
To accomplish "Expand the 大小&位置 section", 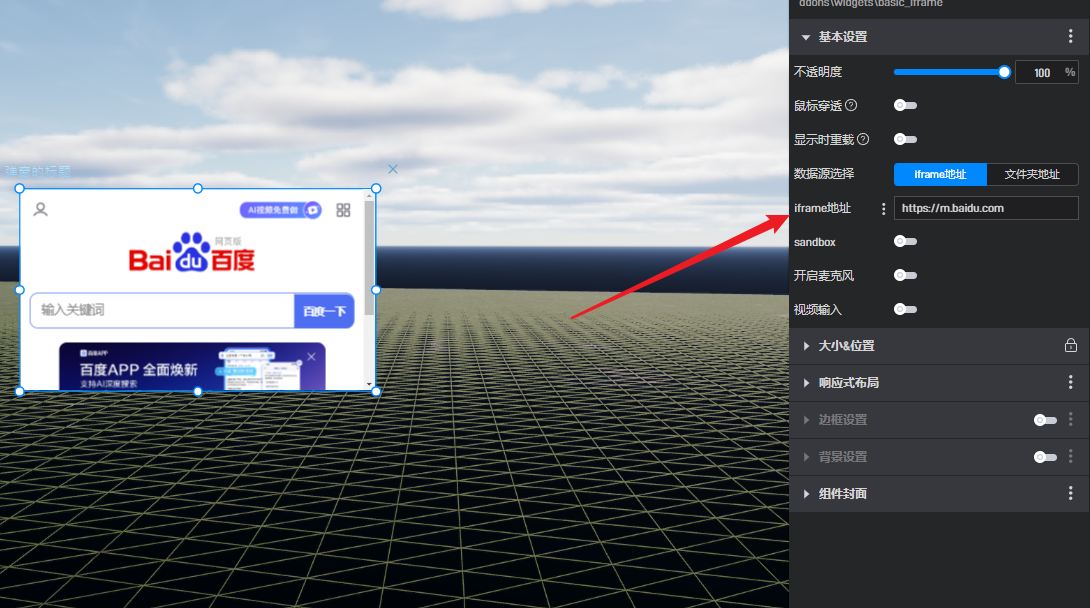I will click(806, 346).
